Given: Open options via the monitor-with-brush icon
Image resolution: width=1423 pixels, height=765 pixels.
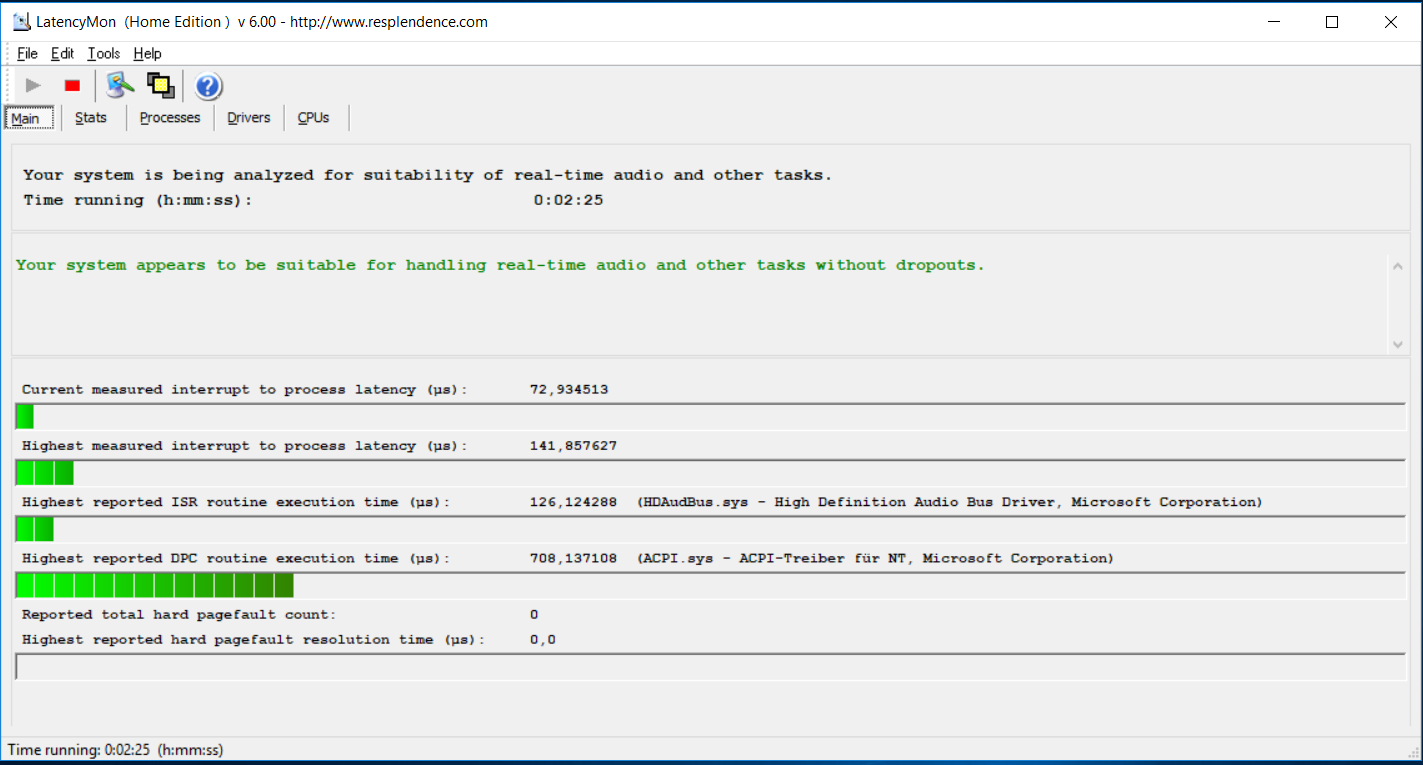Looking at the screenshot, I should 121,86.
